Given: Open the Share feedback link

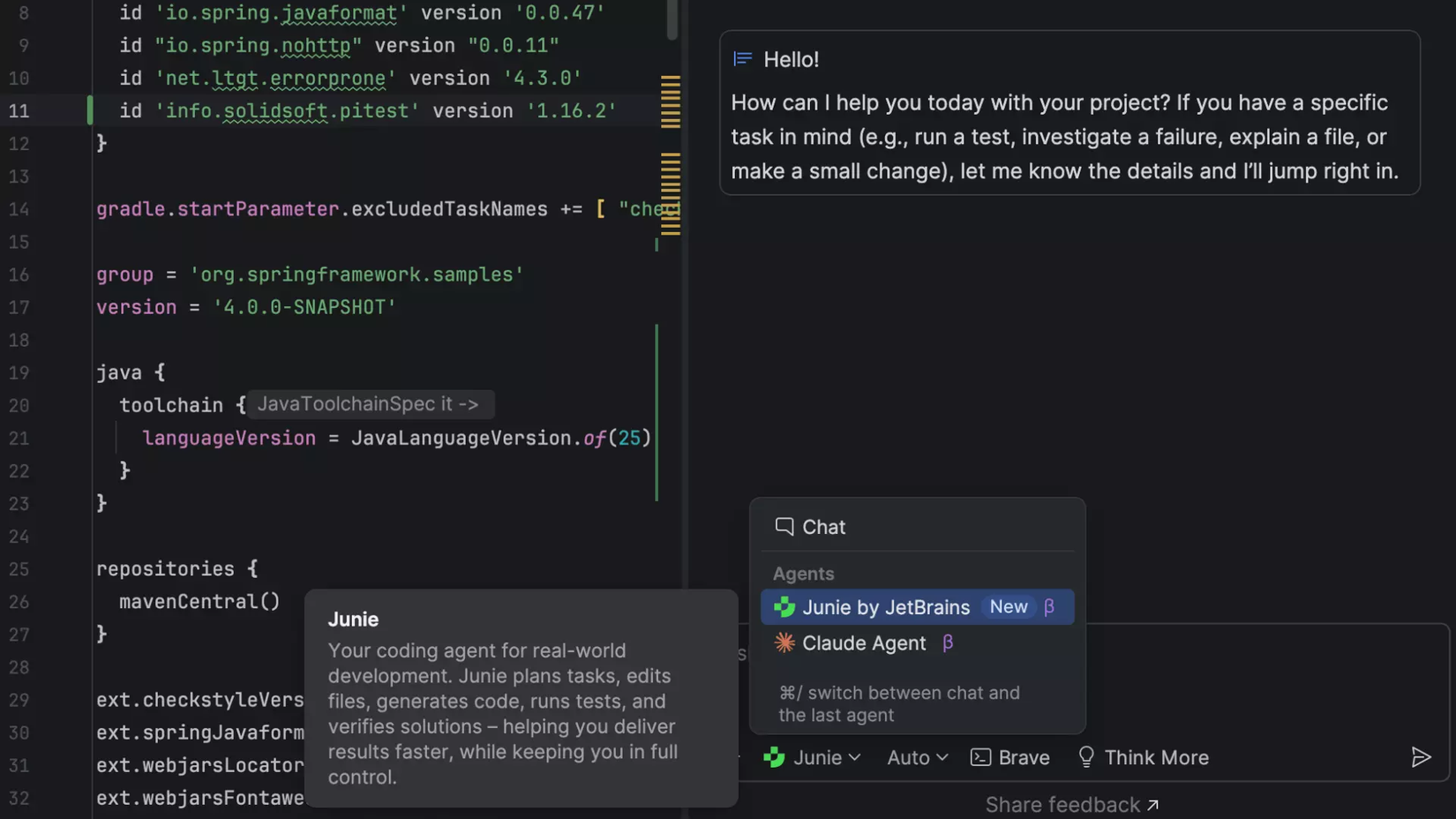Looking at the screenshot, I should pyautogui.click(x=1071, y=804).
